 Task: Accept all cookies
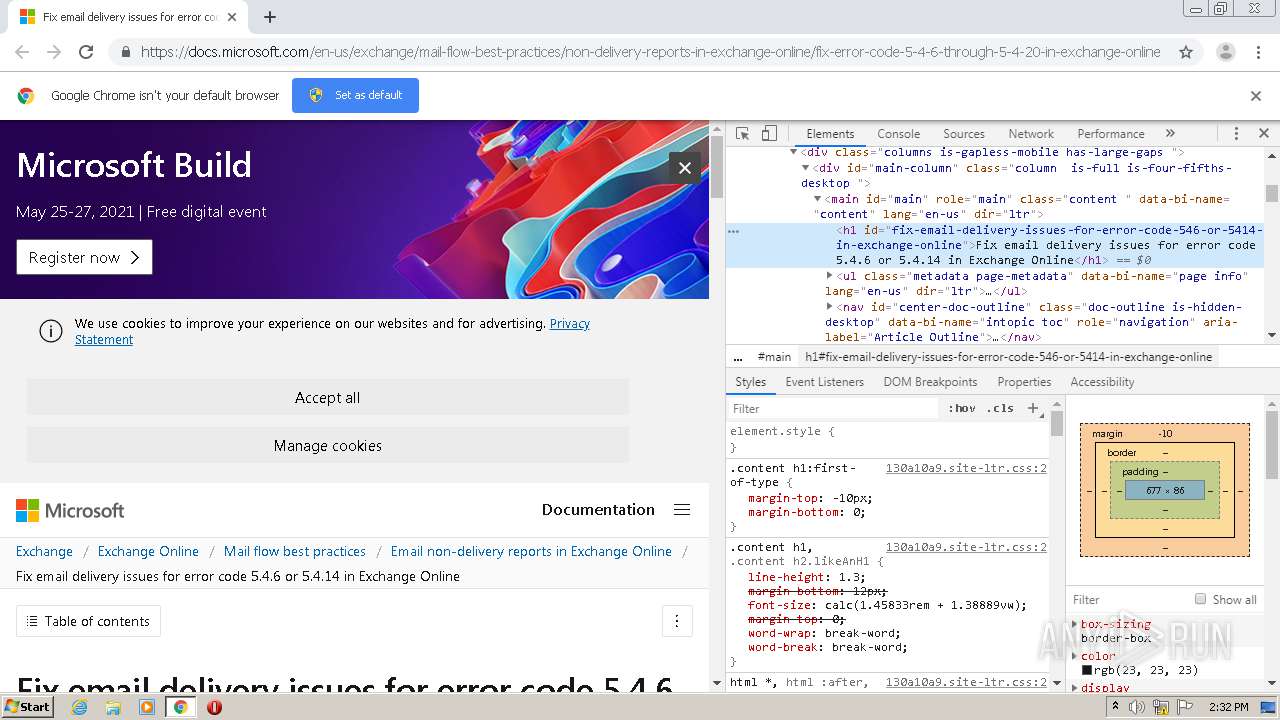328,397
